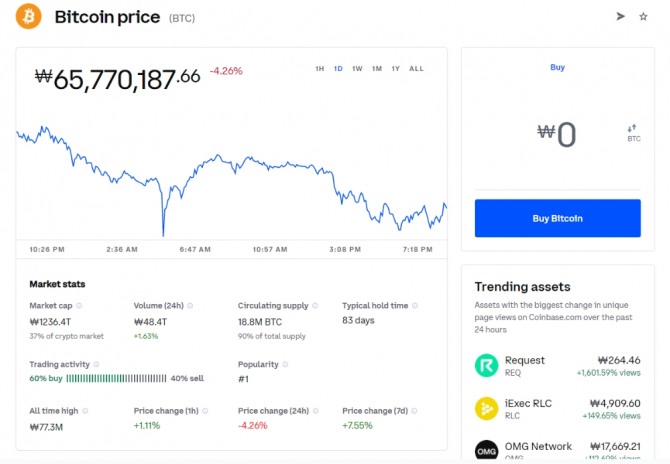Image resolution: width=670 pixels, height=464 pixels.
Task: Click the iExec RLC asset logo
Action: click(487, 408)
